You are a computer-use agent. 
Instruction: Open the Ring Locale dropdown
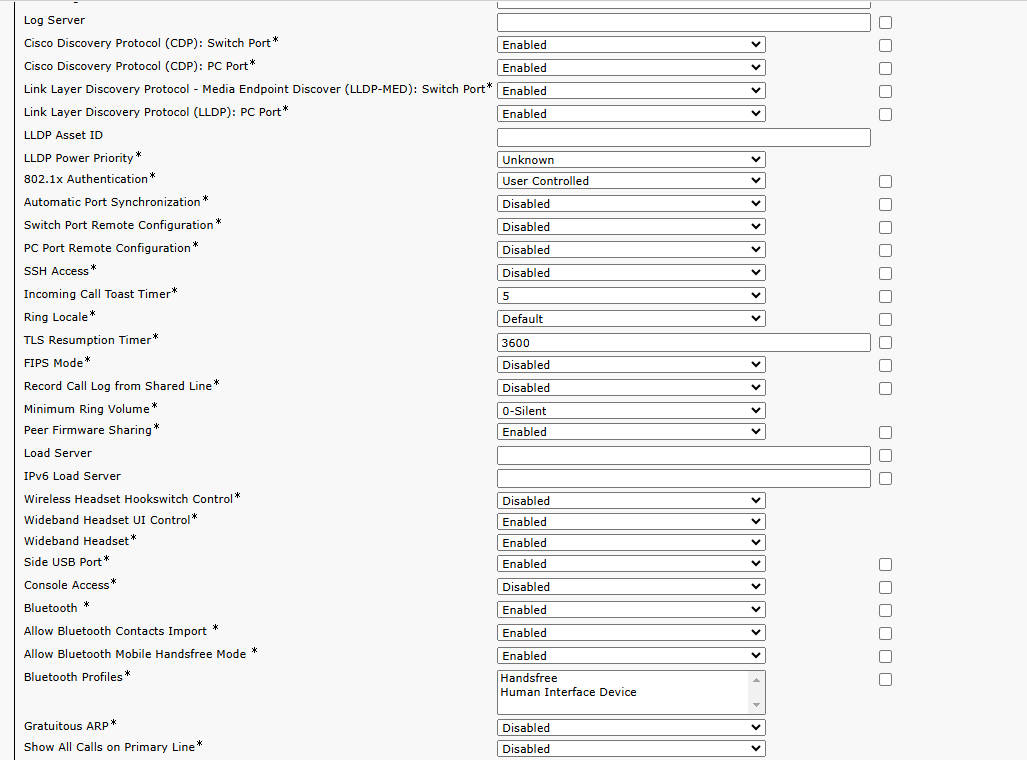click(x=631, y=318)
